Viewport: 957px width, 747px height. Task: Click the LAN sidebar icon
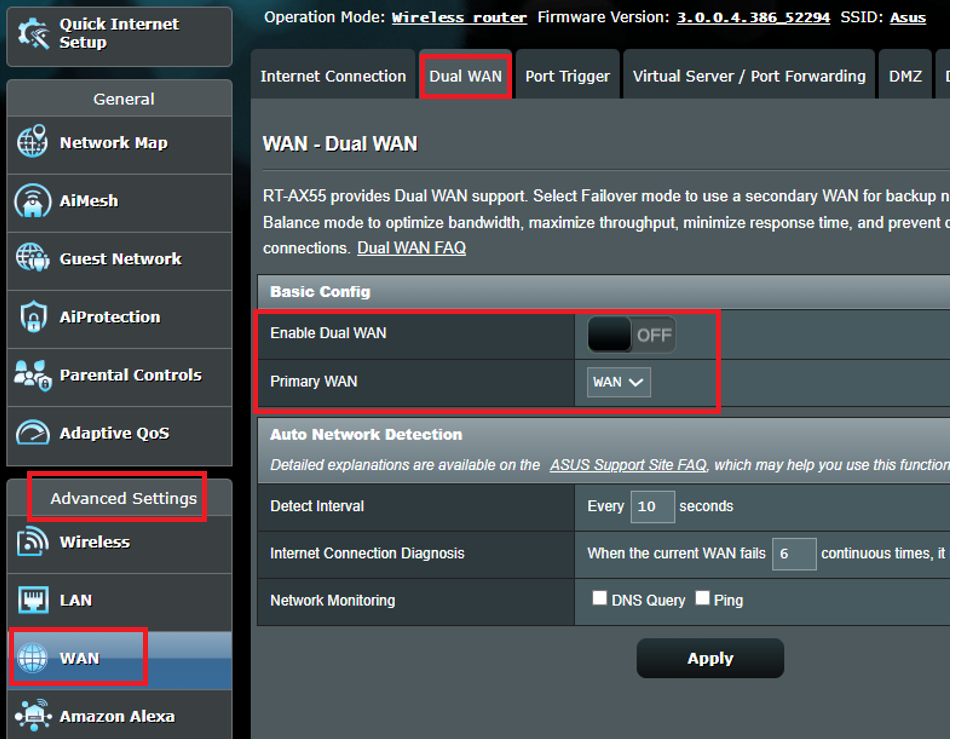click(33, 600)
